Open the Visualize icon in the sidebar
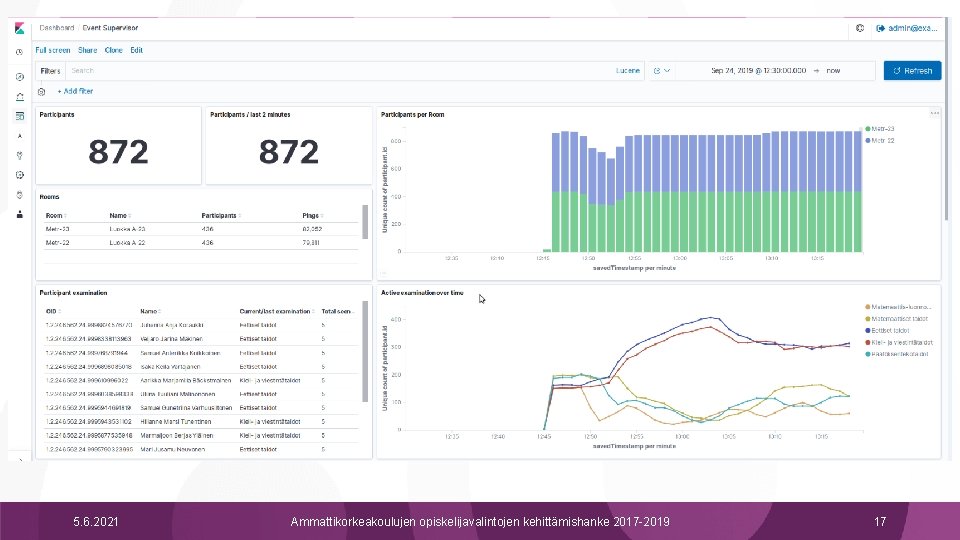960x540 pixels. click(x=20, y=97)
